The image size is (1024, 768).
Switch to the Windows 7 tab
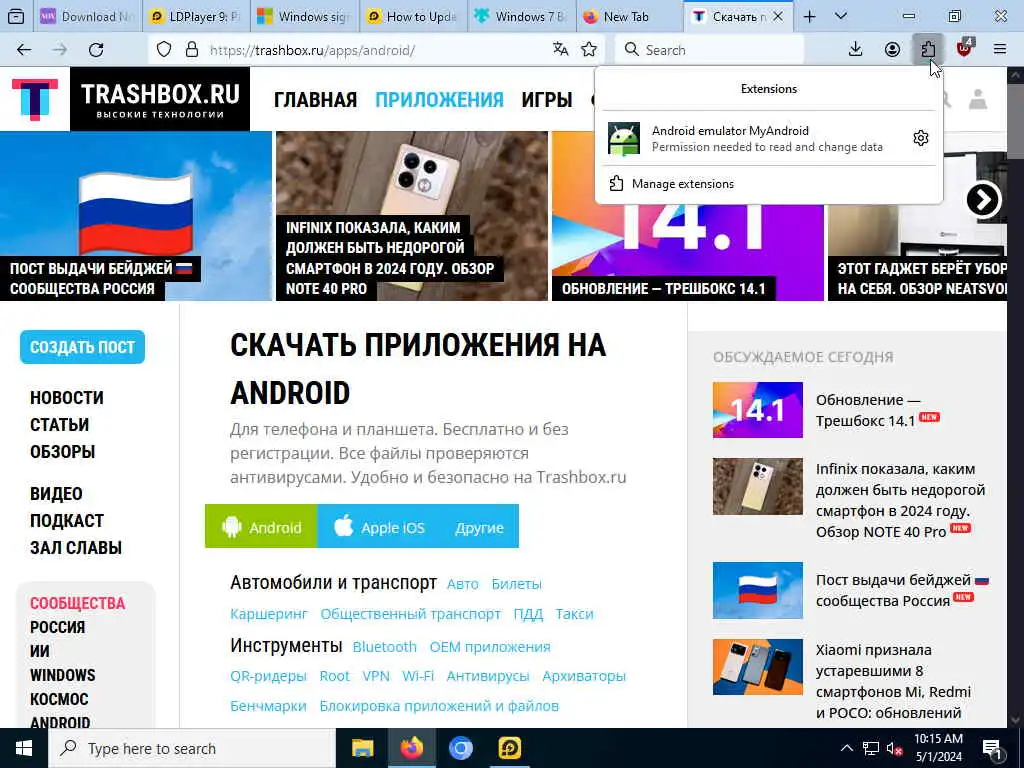click(x=521, y=16)
